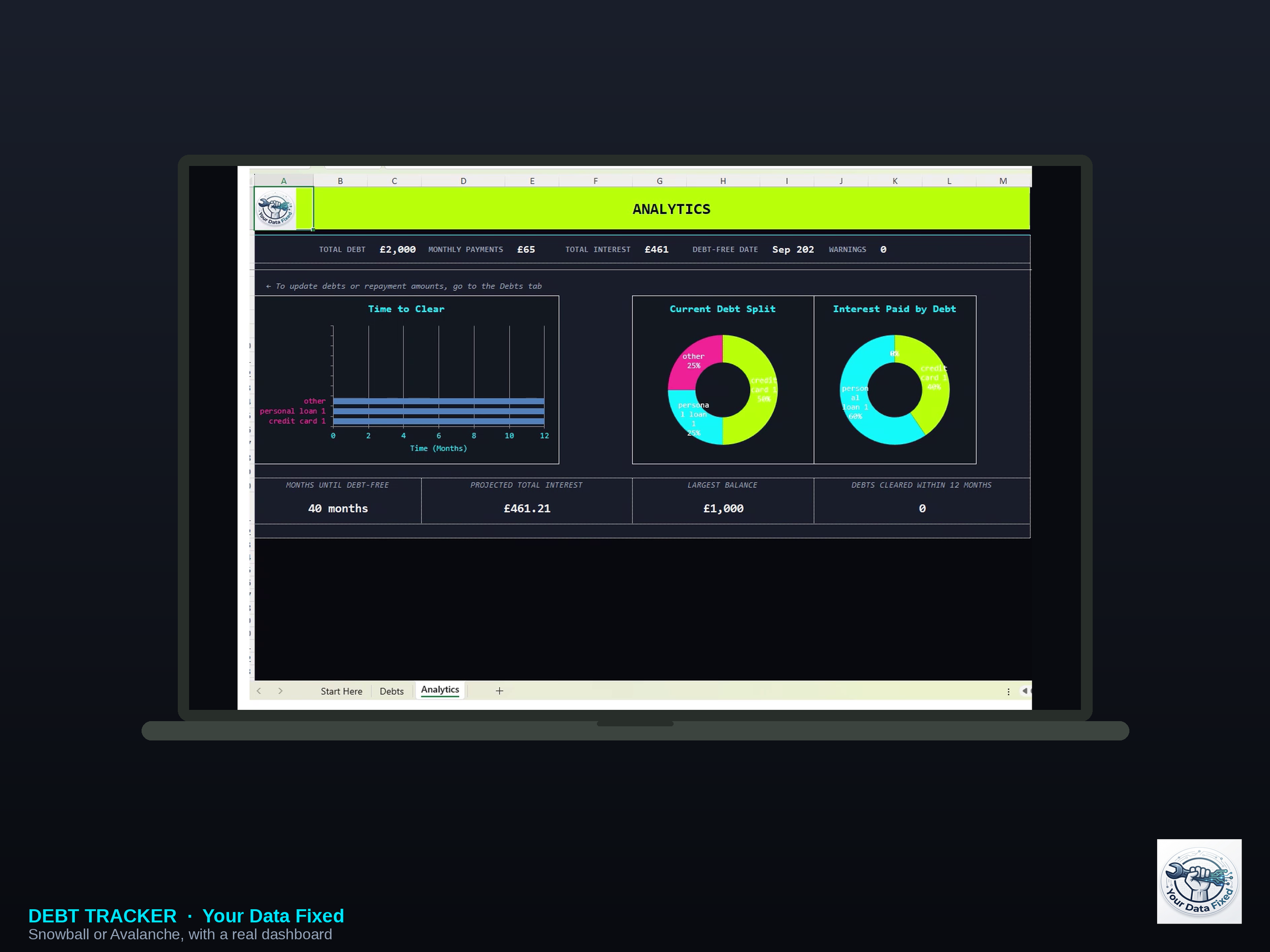Click the next sheet navigation arrow

280,691
